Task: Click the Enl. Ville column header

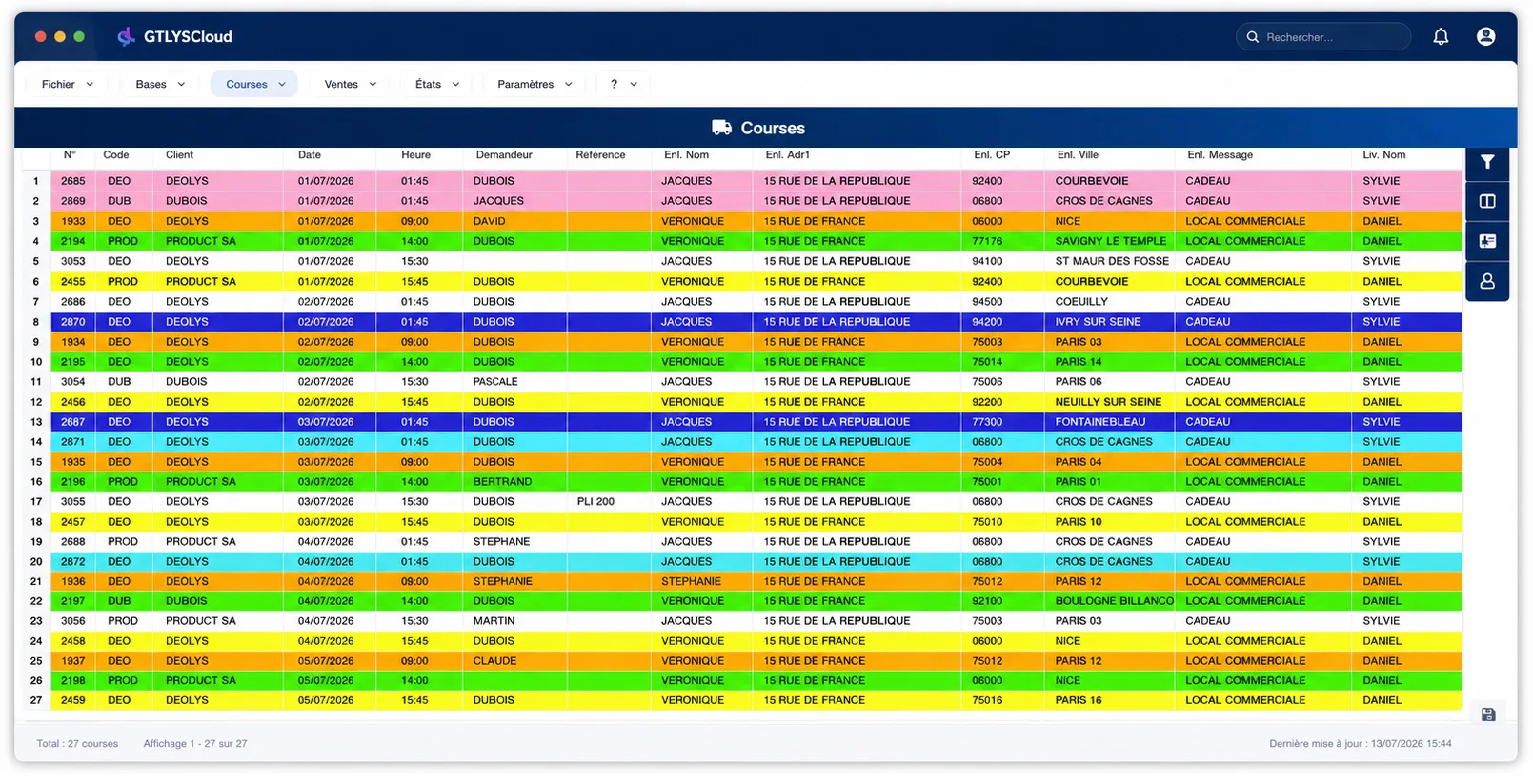Action: coord(1078,155)
